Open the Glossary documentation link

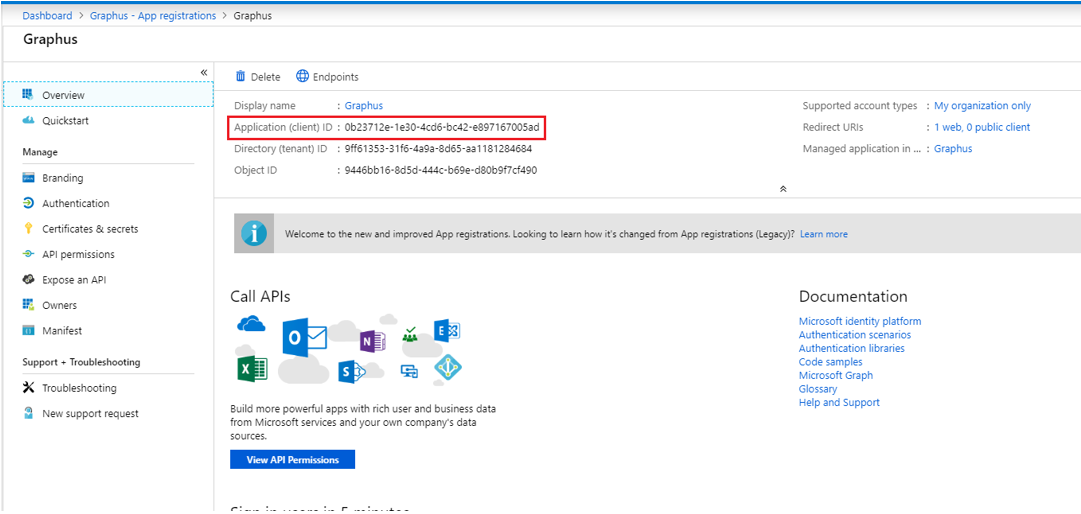pyautogui.click(x=818, y=389)
